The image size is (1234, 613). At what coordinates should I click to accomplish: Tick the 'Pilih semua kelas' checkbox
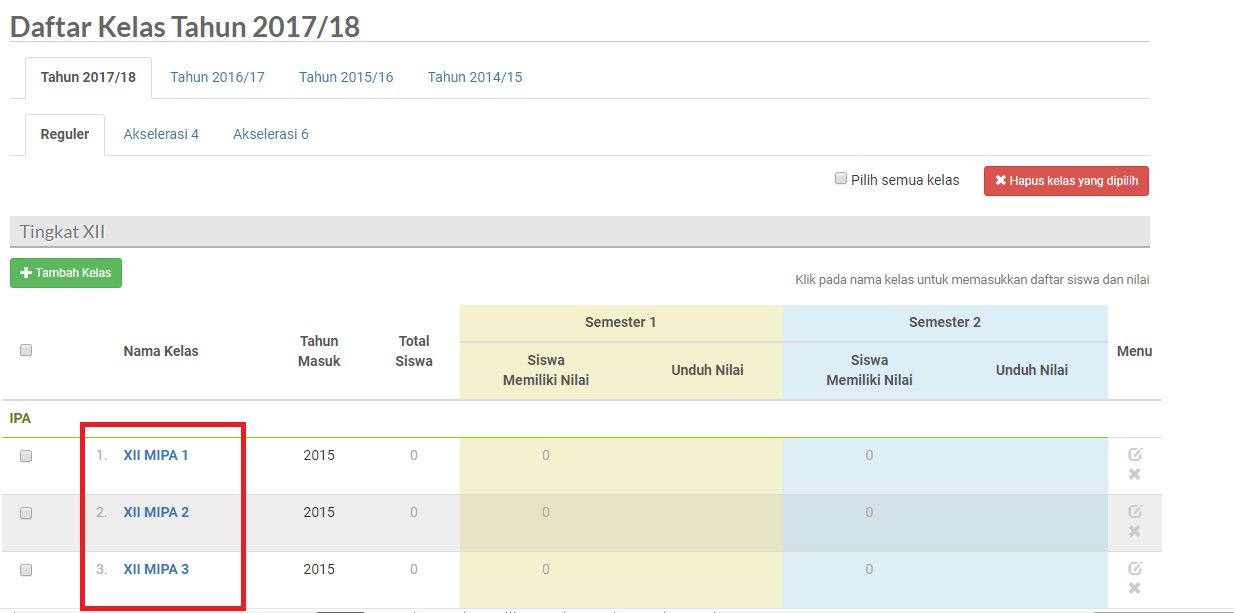tap(841, 180)
